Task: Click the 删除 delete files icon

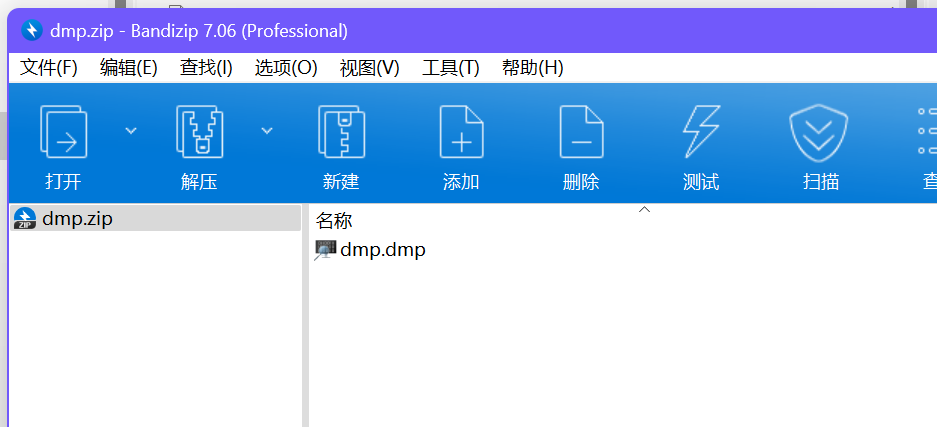Action: [581, 131]
